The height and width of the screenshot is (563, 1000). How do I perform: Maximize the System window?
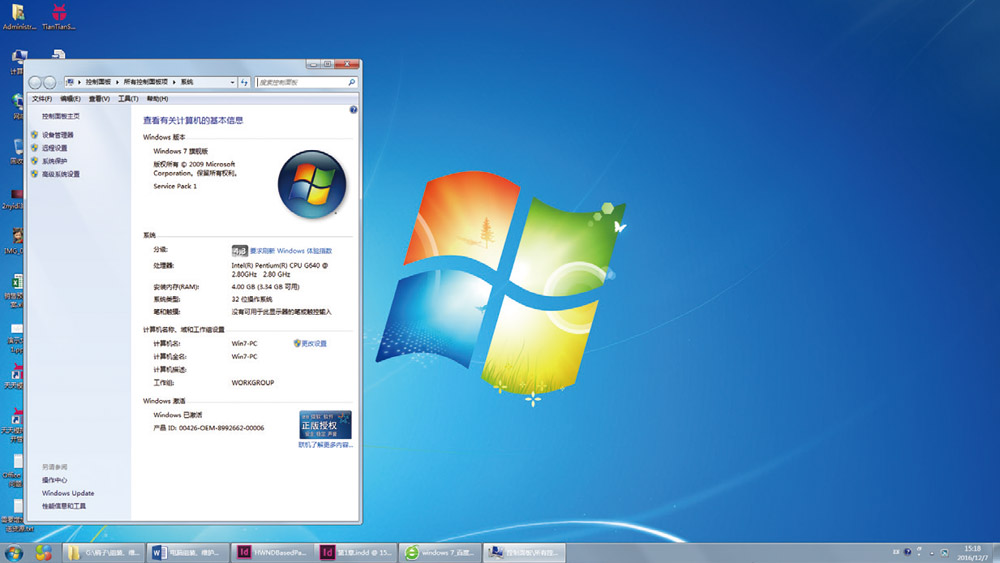point(327,64)
